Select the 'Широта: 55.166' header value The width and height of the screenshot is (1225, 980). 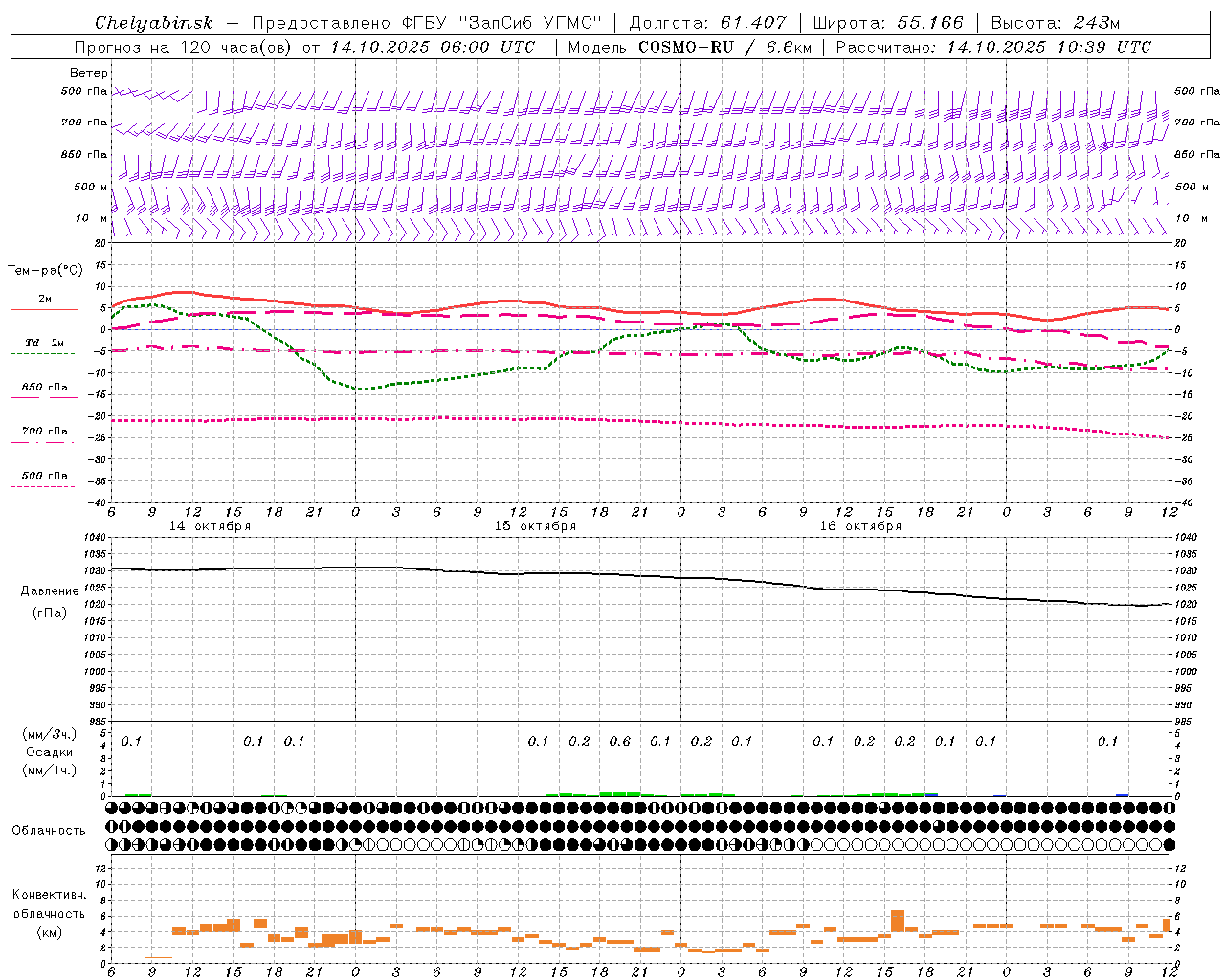point(887,23)
